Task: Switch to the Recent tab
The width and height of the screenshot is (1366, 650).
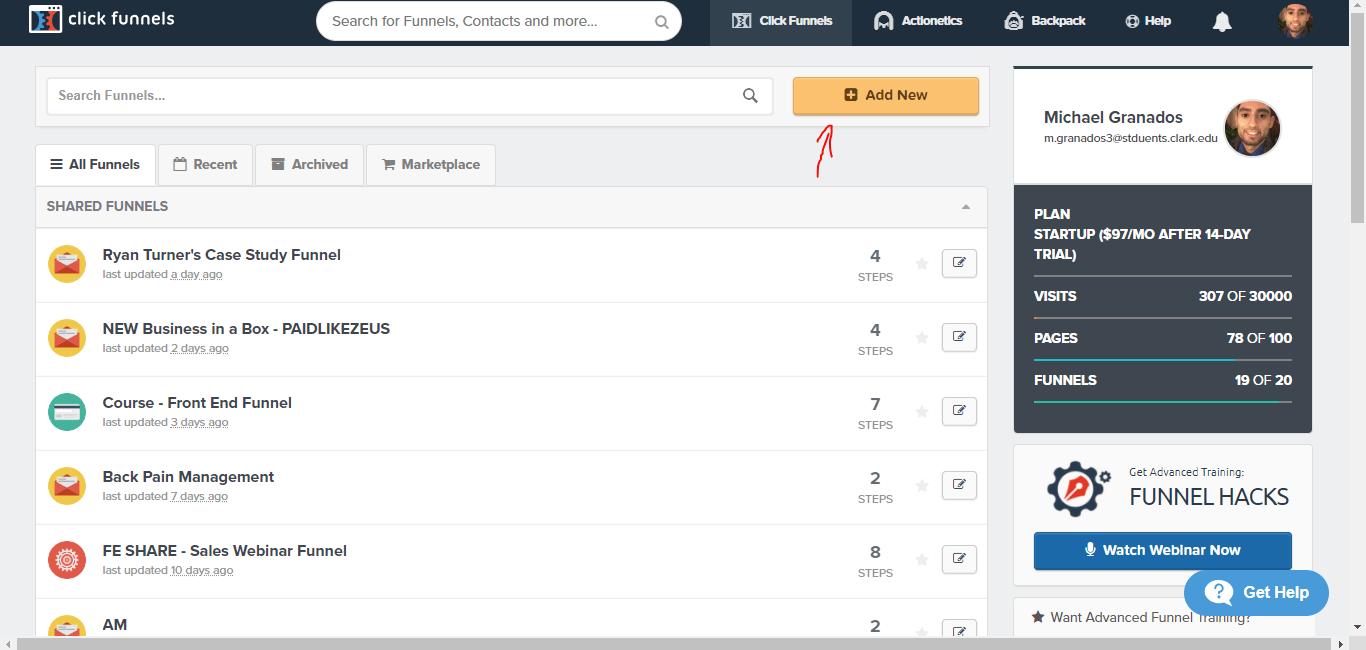Action: pyautogui.click(x=205, y=165)
